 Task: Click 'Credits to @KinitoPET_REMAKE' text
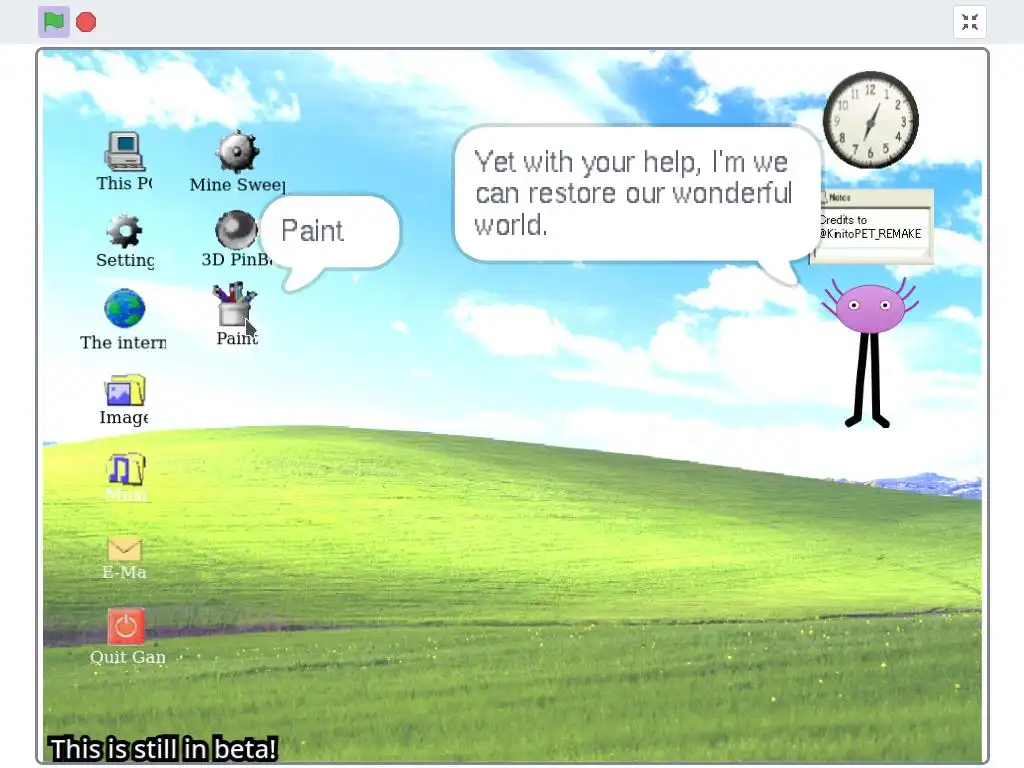870,227
